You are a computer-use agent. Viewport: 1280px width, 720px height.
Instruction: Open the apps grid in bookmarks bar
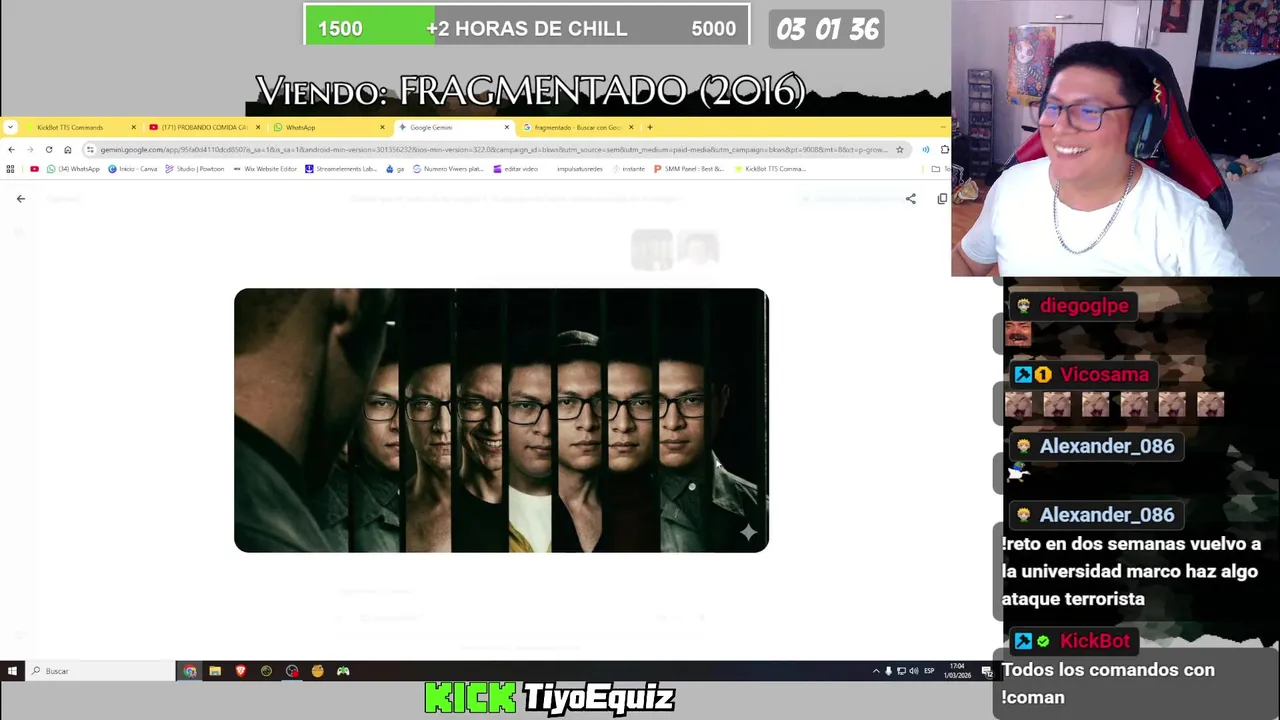tap(10, 169)
